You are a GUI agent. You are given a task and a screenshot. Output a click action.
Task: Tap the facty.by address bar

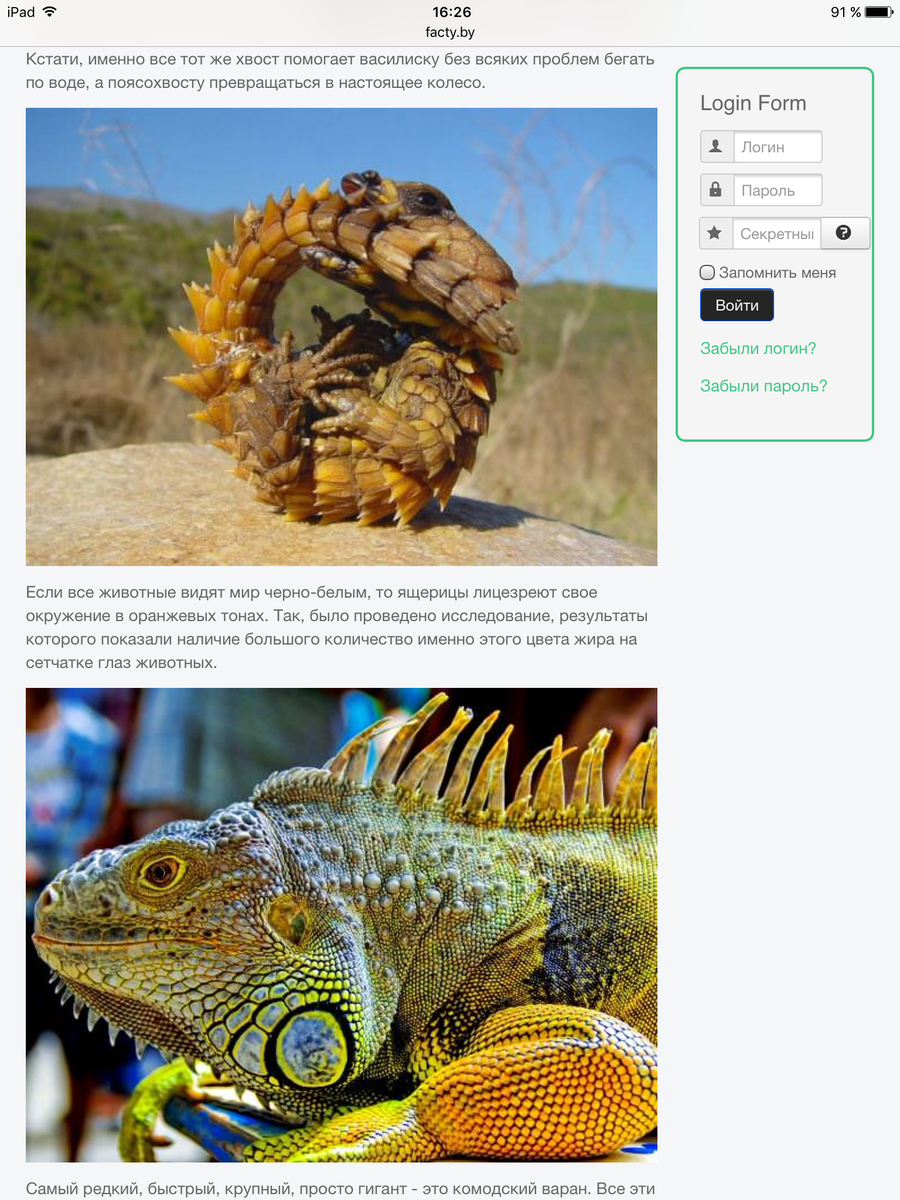coord(450,33)
